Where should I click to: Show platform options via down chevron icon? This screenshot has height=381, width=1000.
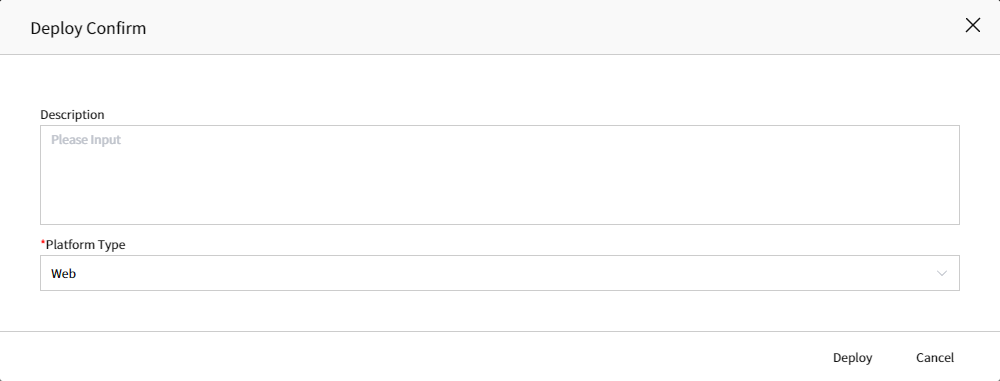(941, 273)
